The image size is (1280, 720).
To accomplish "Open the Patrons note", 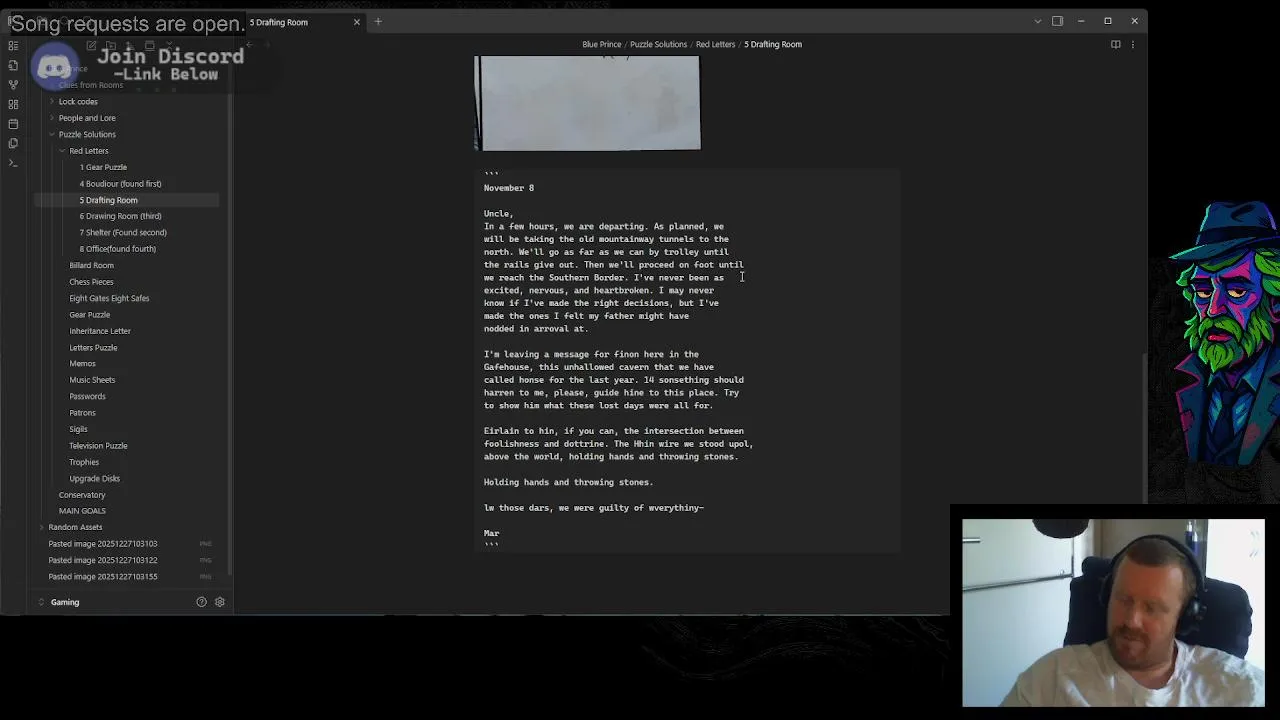I will click(82, 412).
